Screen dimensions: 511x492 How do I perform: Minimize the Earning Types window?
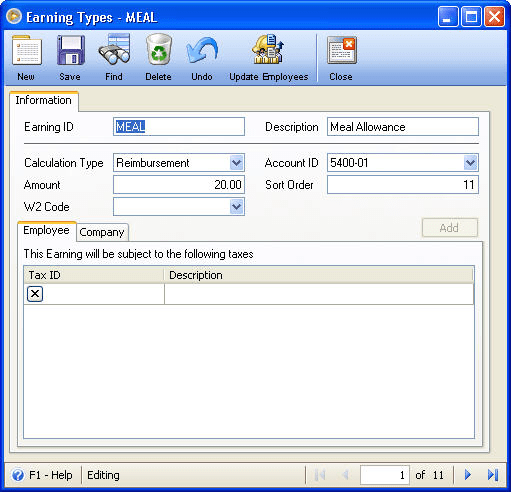(x=448, y=16)
